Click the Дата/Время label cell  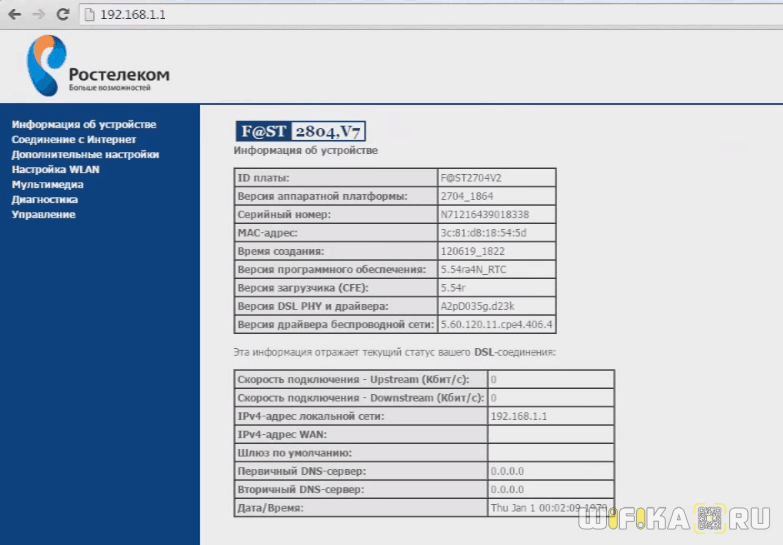tap(361, 508)
